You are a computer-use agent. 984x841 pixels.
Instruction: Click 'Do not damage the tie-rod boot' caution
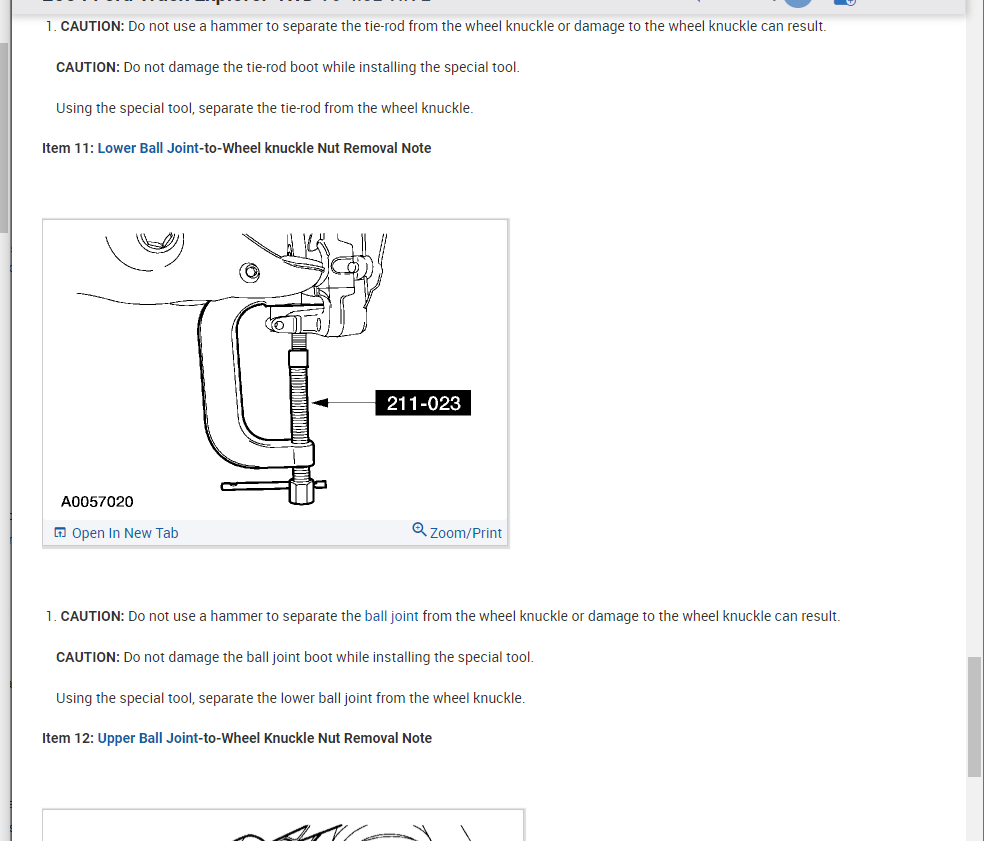coord(287,67)
